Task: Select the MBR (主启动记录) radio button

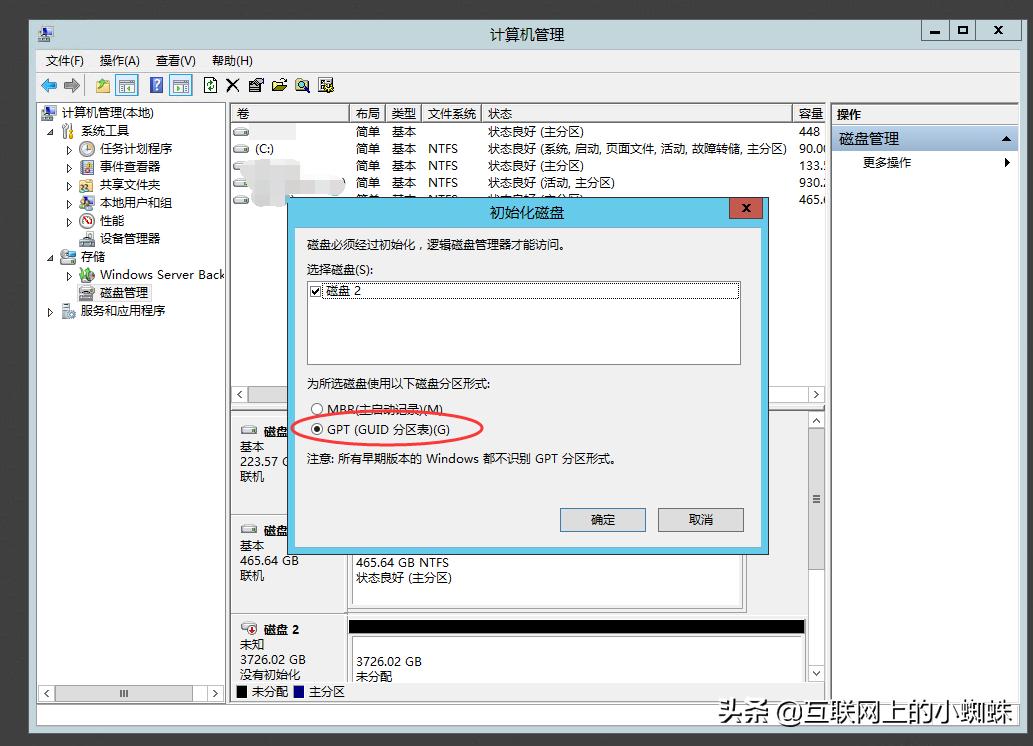Action: point(319,409)
